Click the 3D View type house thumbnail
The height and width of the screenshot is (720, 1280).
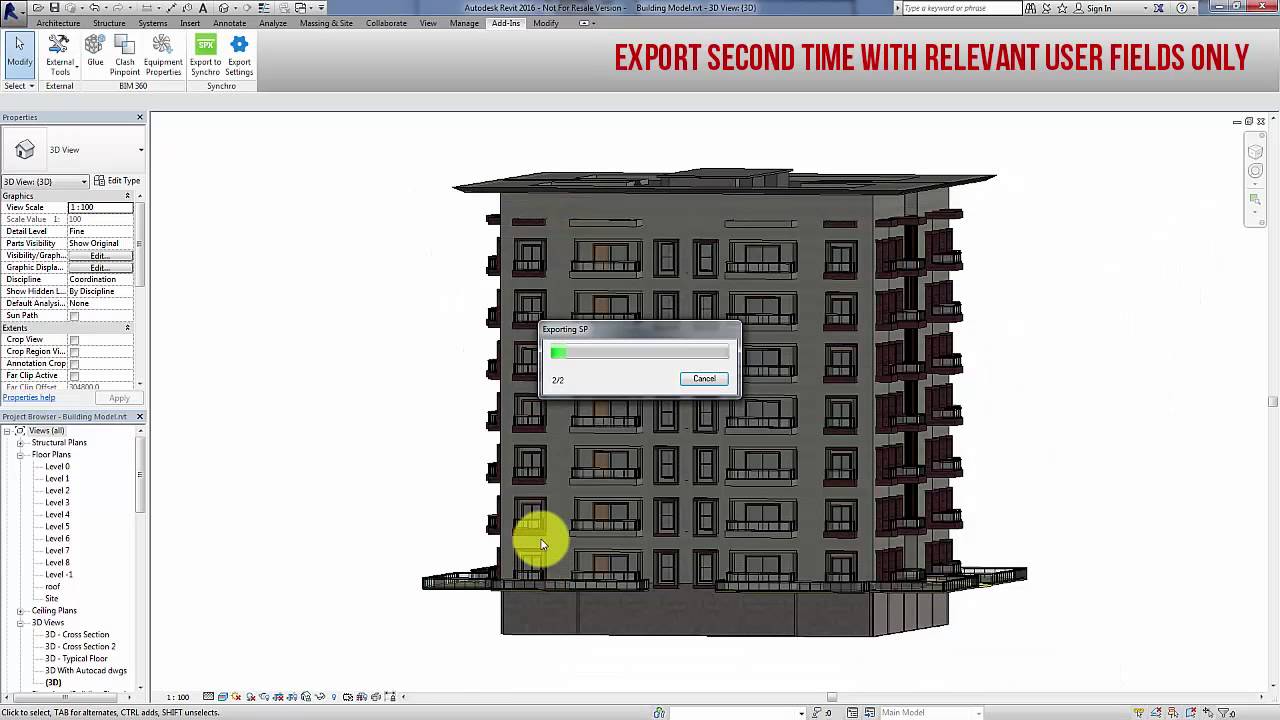tap(25, 150)
